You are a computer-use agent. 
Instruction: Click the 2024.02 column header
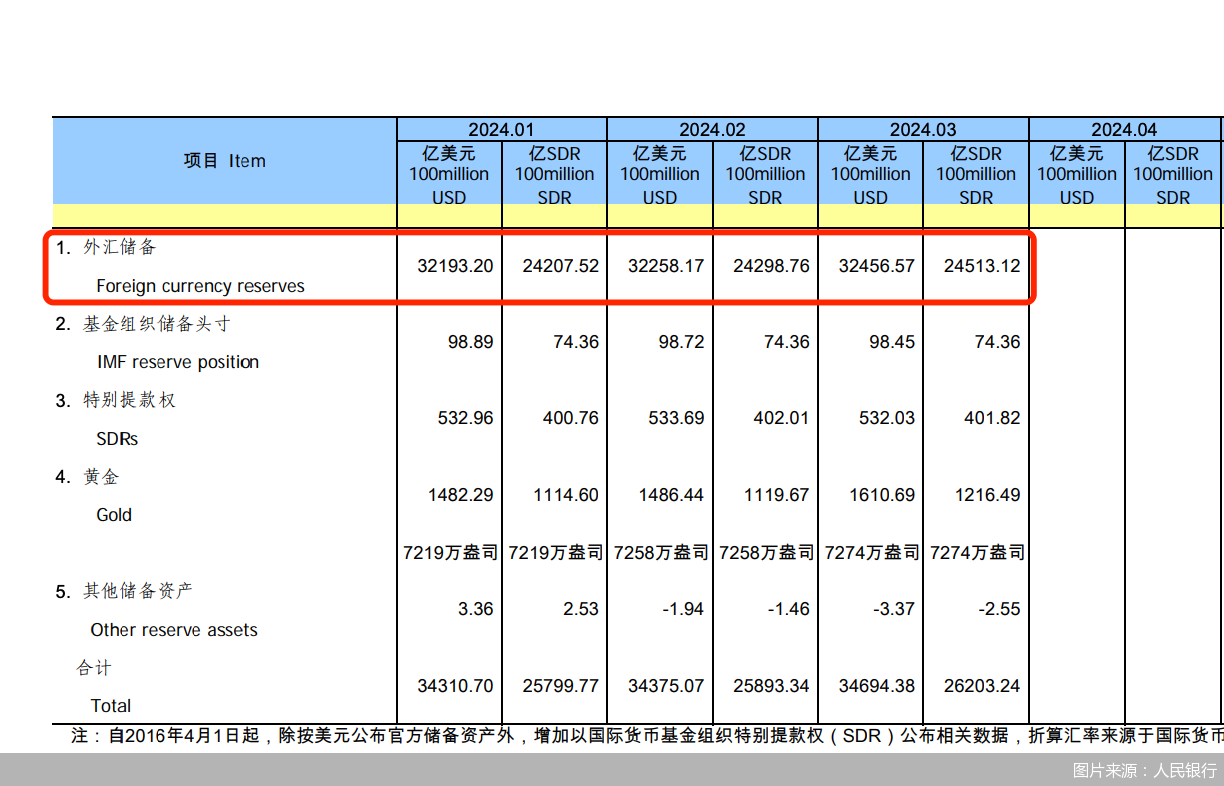click(712, 130)
